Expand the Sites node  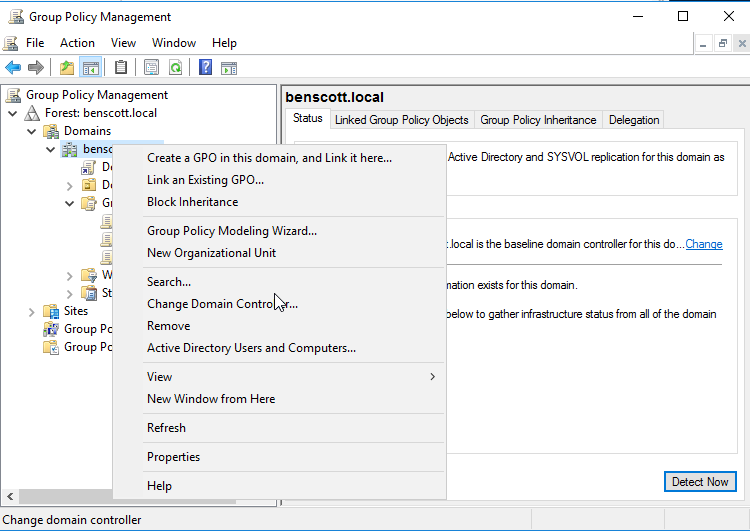click(x=32, y=312)
